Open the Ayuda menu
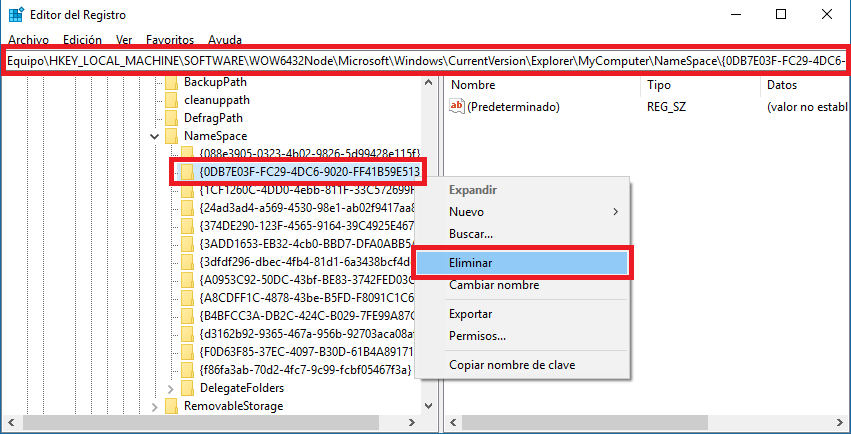This screenshot has width=851, height=434. [225, 40]
